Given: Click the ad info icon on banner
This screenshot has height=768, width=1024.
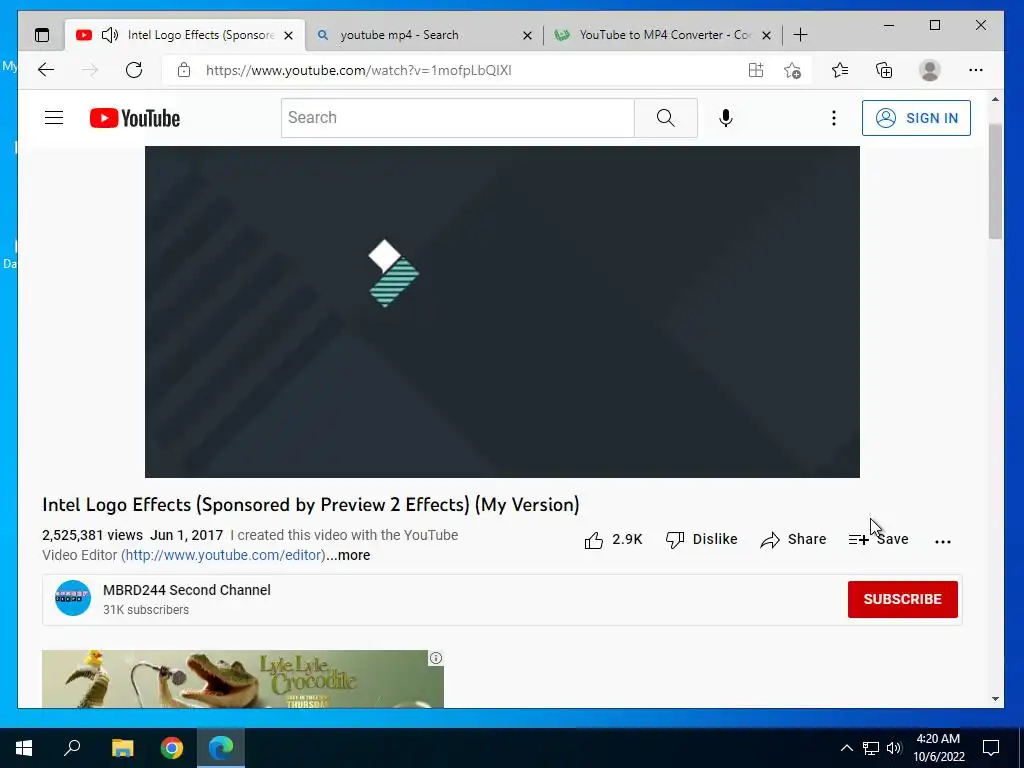Looking at the screenshot, I should click(436, 658).
